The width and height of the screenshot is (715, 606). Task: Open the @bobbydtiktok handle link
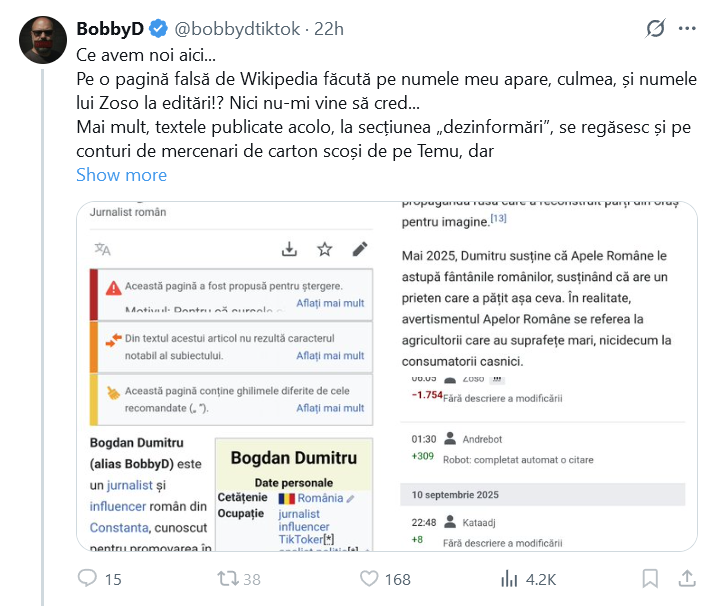tap(235, 28)
